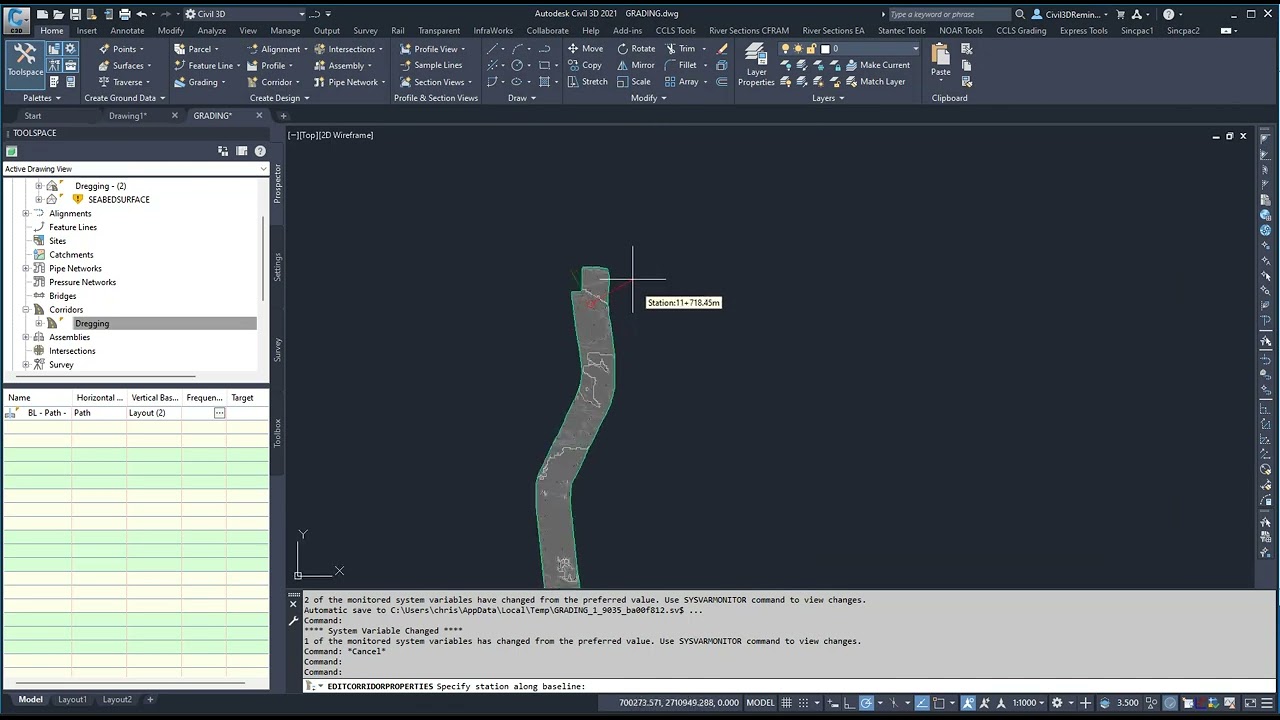
Task: Switch to the Layout1 tab
Action: pyautogui.click(x=72, y=699)
